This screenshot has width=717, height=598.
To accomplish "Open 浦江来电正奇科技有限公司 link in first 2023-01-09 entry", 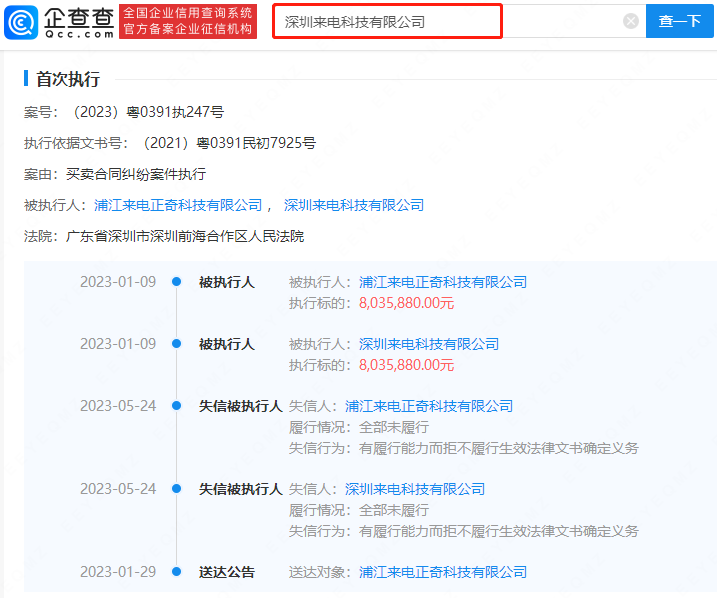I will pos(443,282).
